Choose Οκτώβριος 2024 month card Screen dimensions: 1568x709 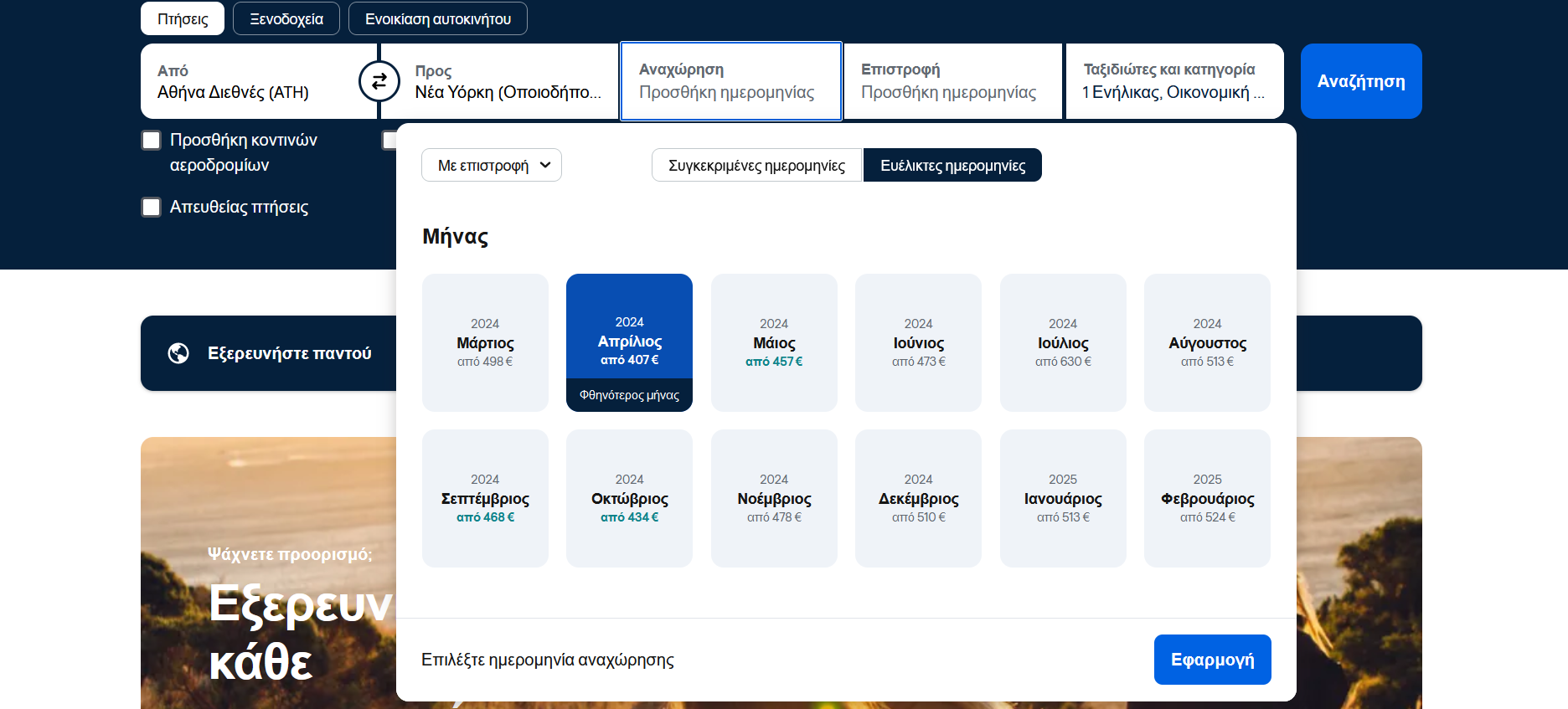630,498
